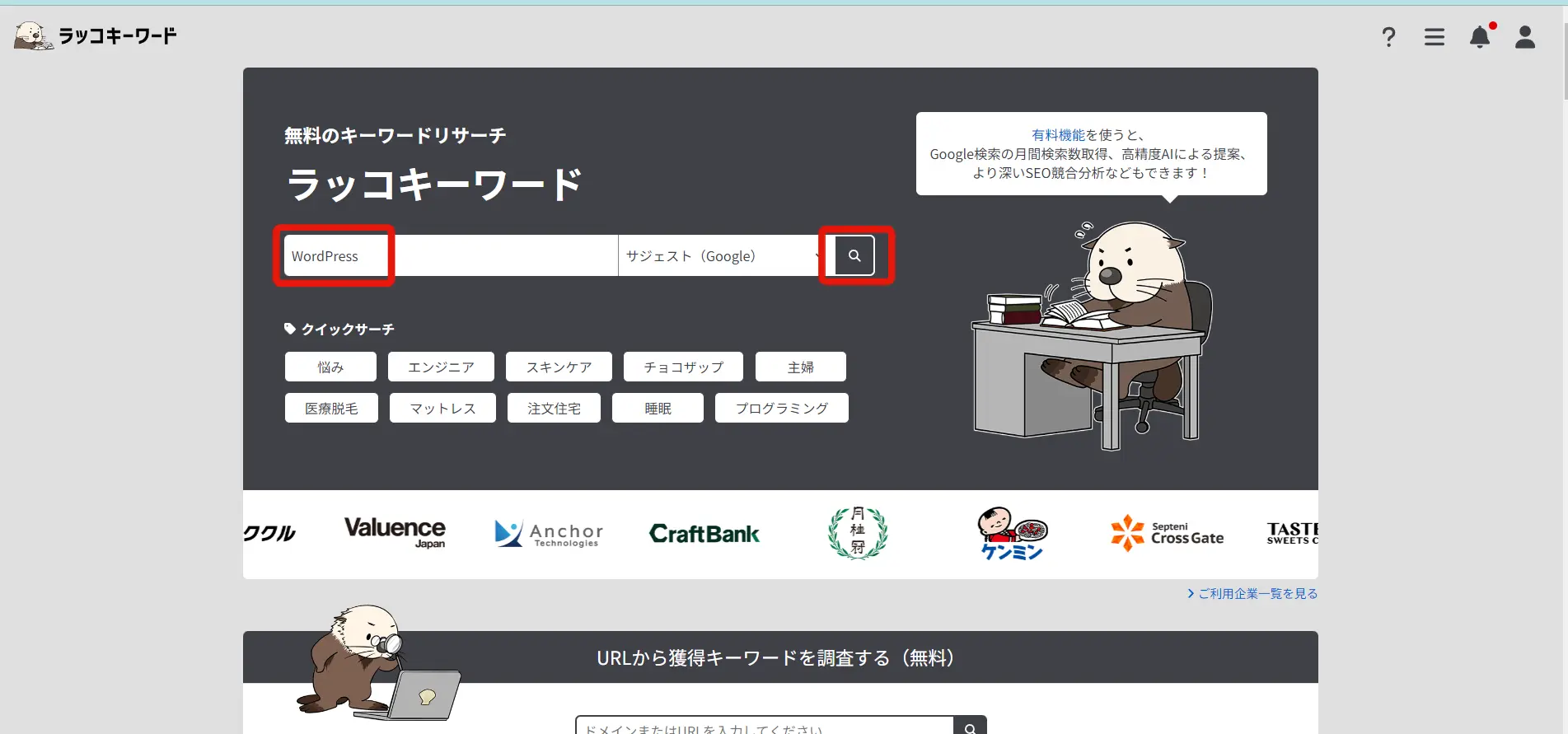
Task: Select the 睡眠 quick search tag
Action: tap(658, 408)
